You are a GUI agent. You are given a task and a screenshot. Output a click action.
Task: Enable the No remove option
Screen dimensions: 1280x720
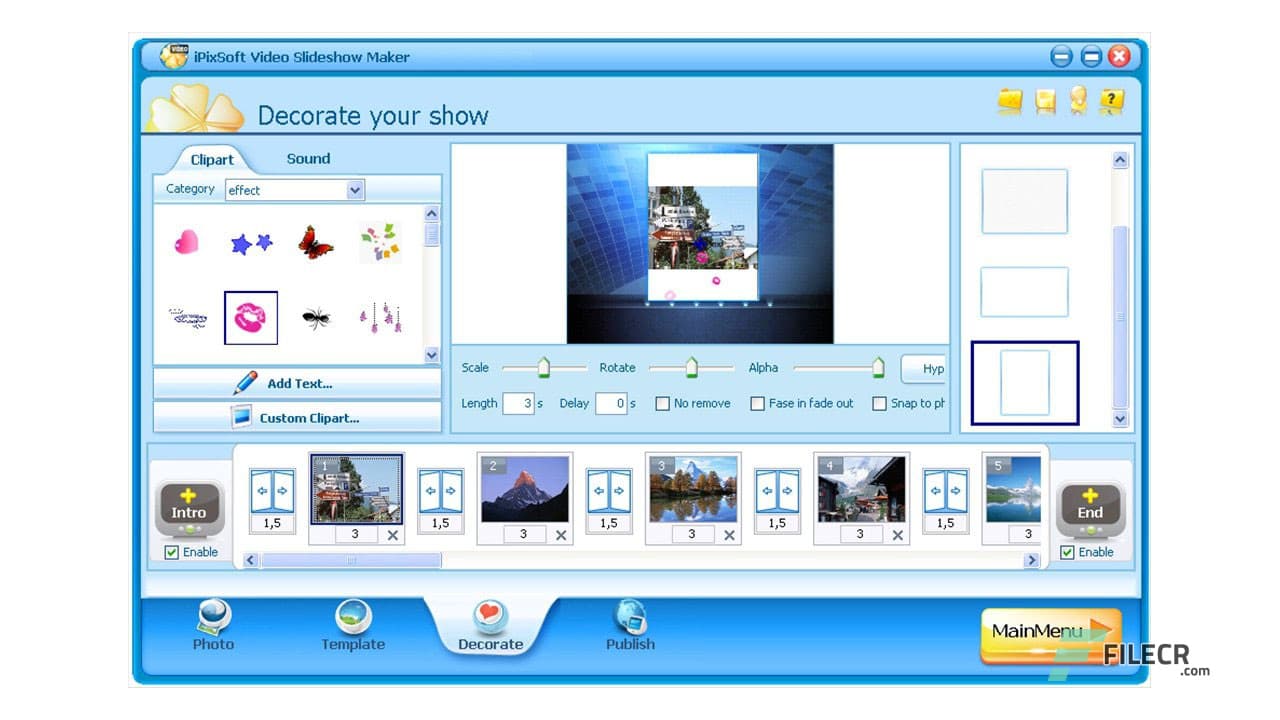662,403
